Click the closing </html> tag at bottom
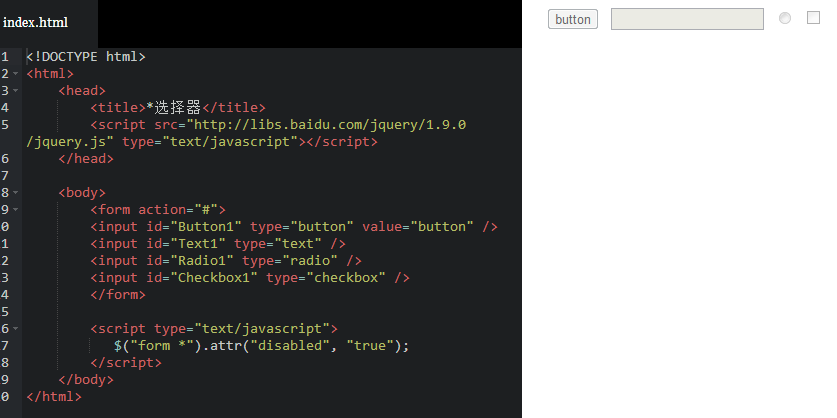Viewport: 837px width, 418px height. [54, 397]
